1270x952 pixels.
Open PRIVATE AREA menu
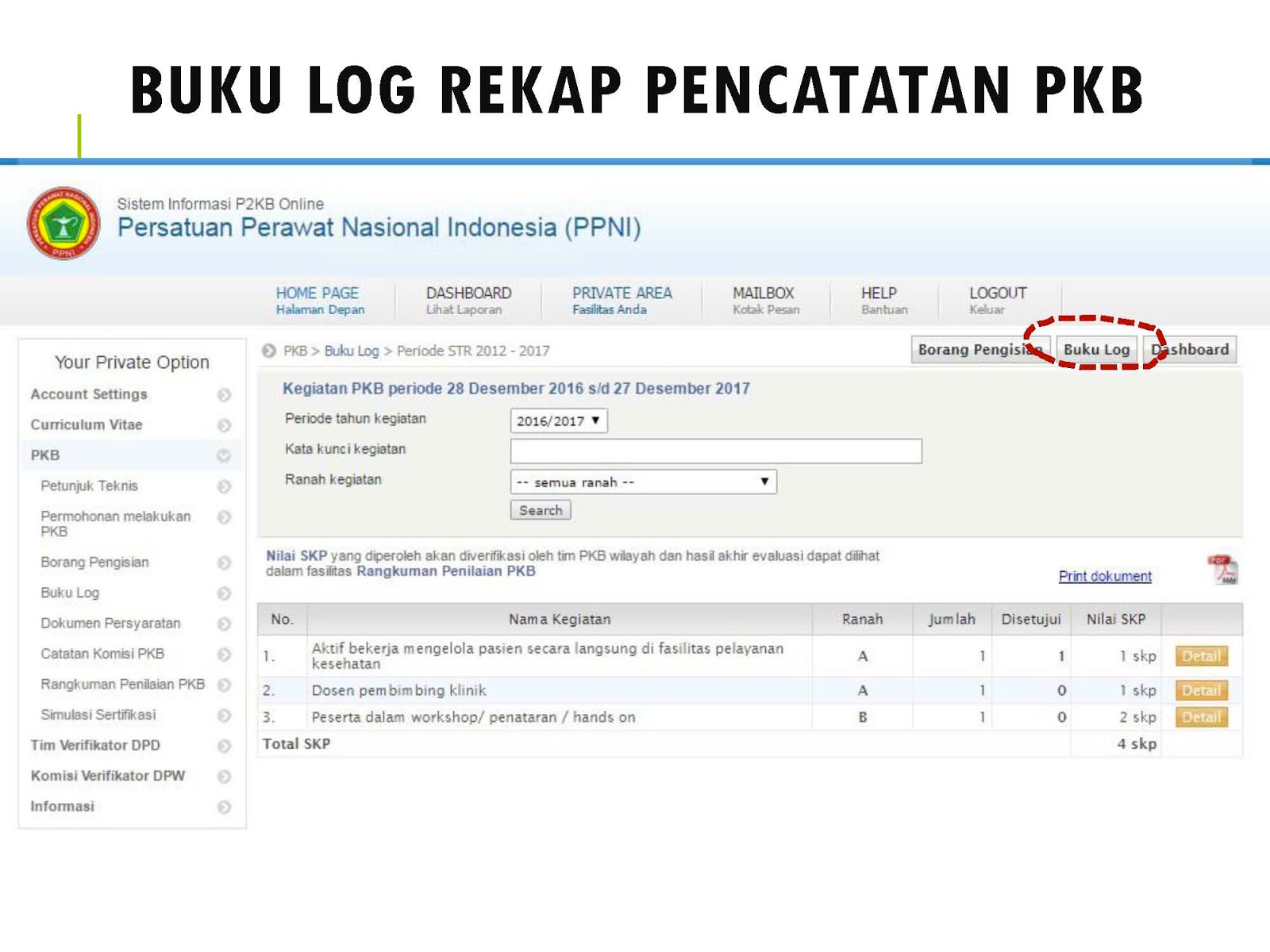[x=622, y=301]
